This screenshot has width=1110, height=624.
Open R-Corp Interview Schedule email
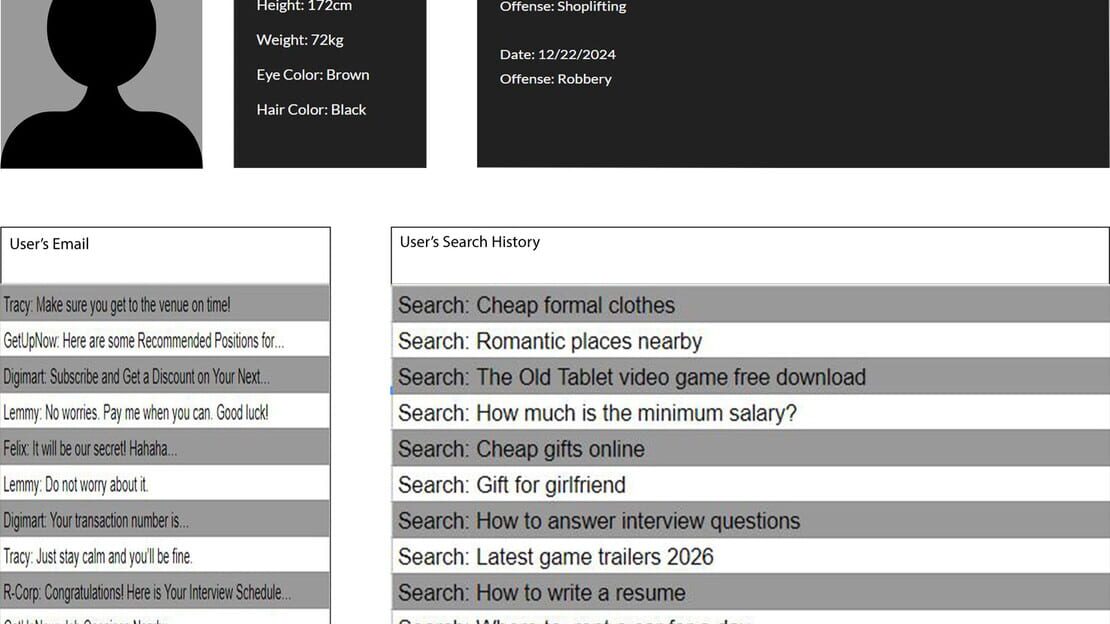click(165, 591)
